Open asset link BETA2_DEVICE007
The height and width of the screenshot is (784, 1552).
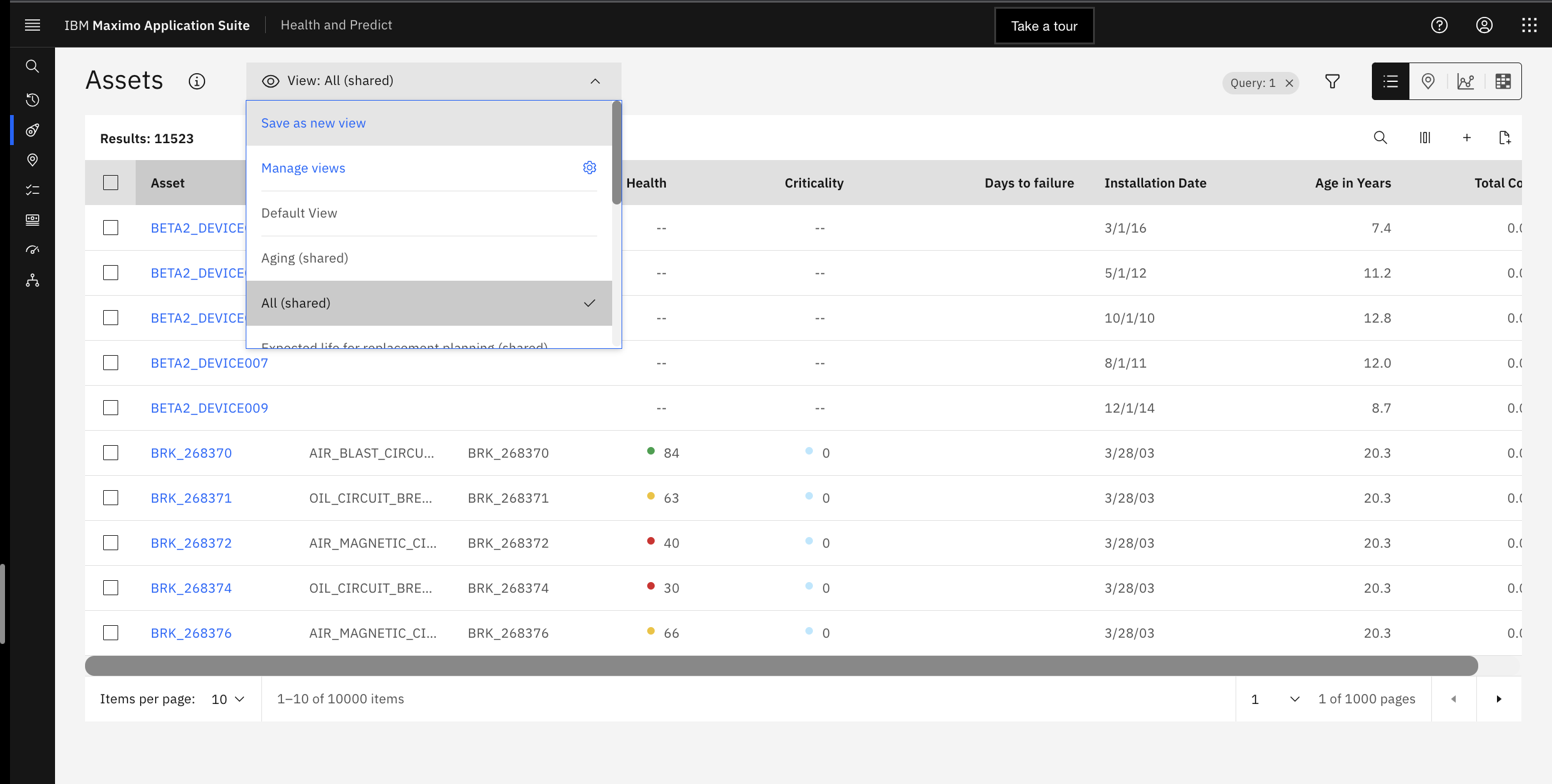[x=209, y=363]
